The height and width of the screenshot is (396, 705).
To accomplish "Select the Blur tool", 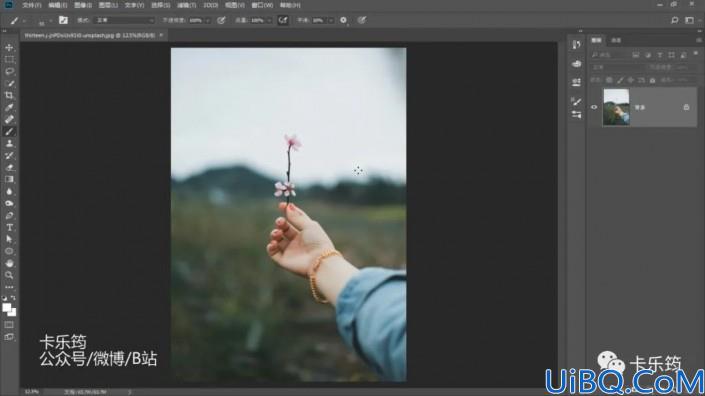I will point(9,191).
